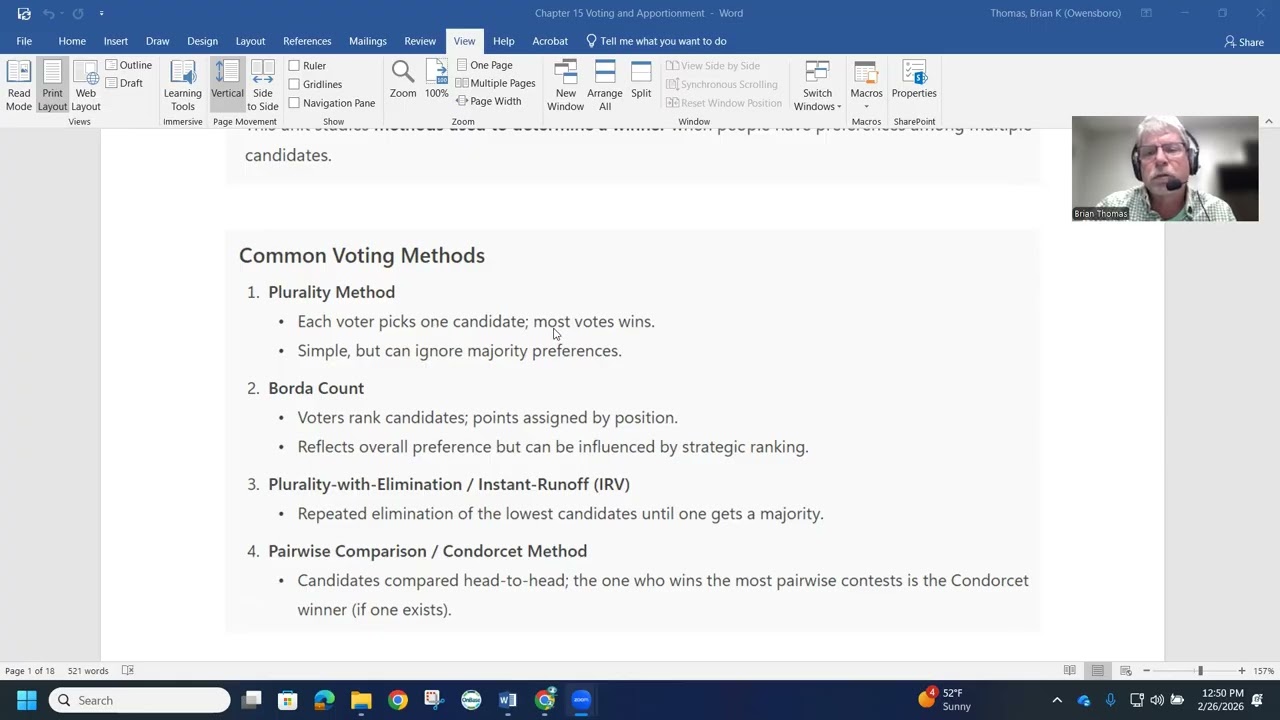Screen dimensions: 1280x720
Task: Split the document window
Action: click(x=641, y=80)
